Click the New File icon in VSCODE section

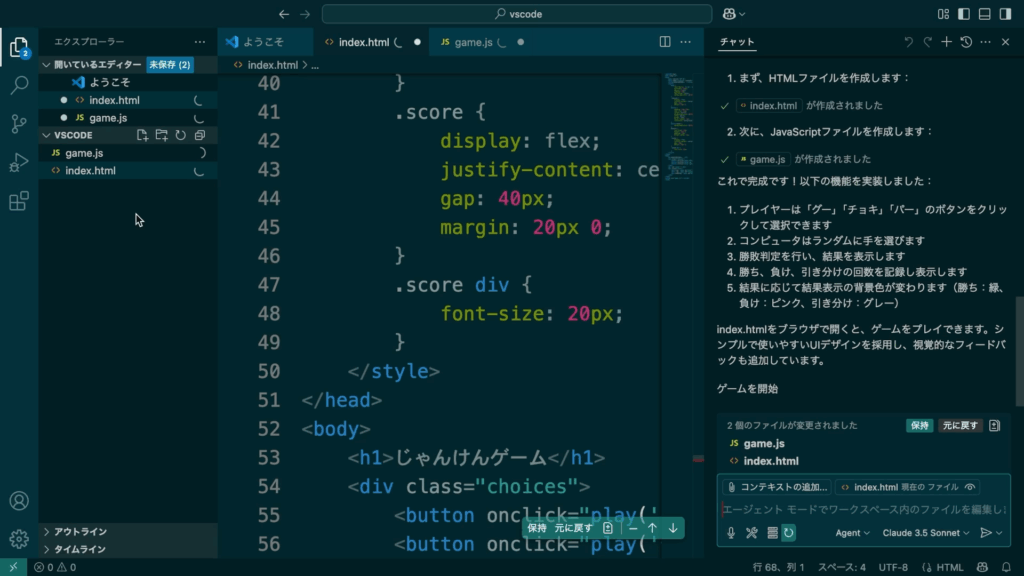(143, 135)
